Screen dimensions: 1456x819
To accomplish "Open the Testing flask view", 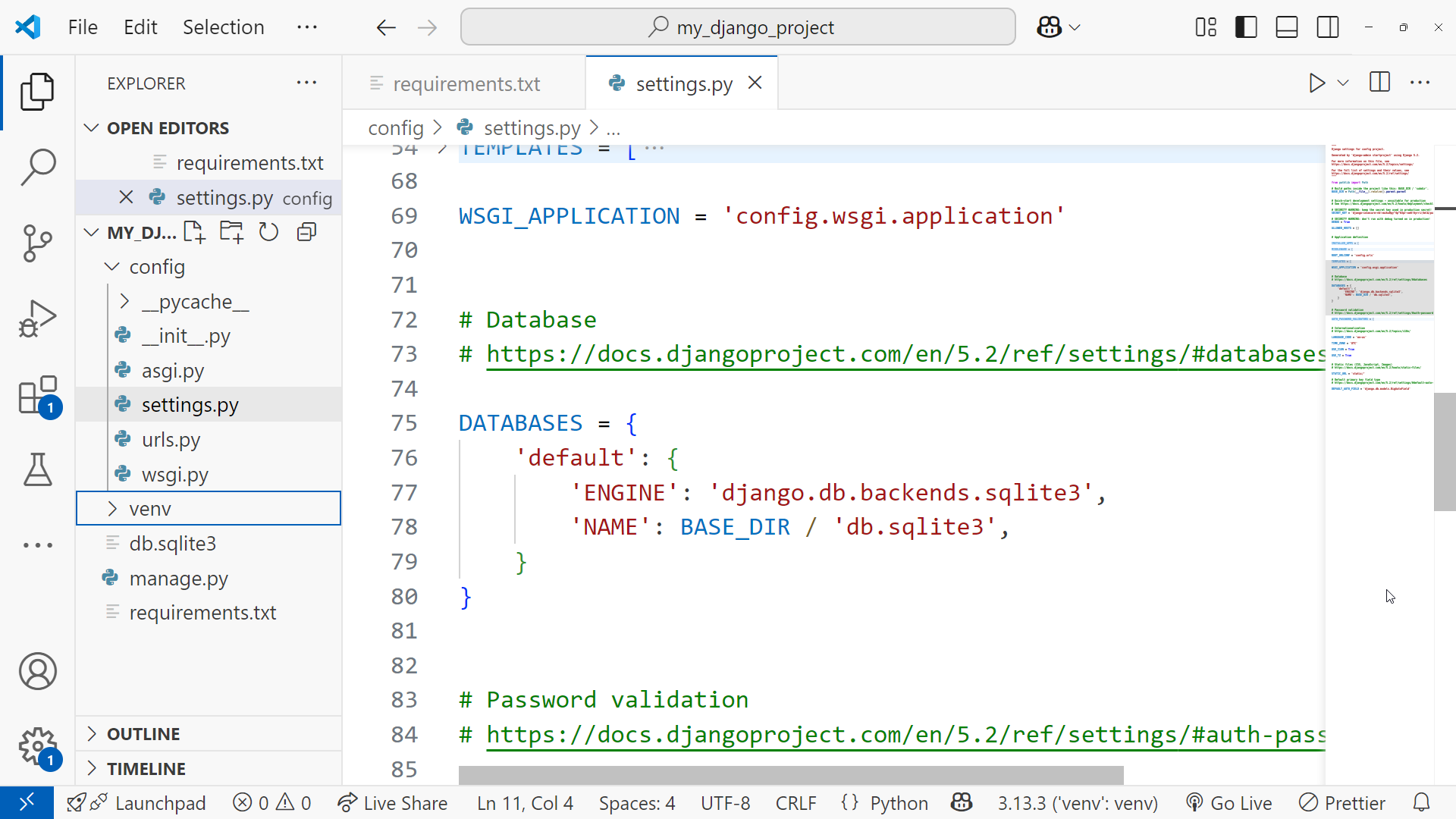I will (x=37, y=469).
